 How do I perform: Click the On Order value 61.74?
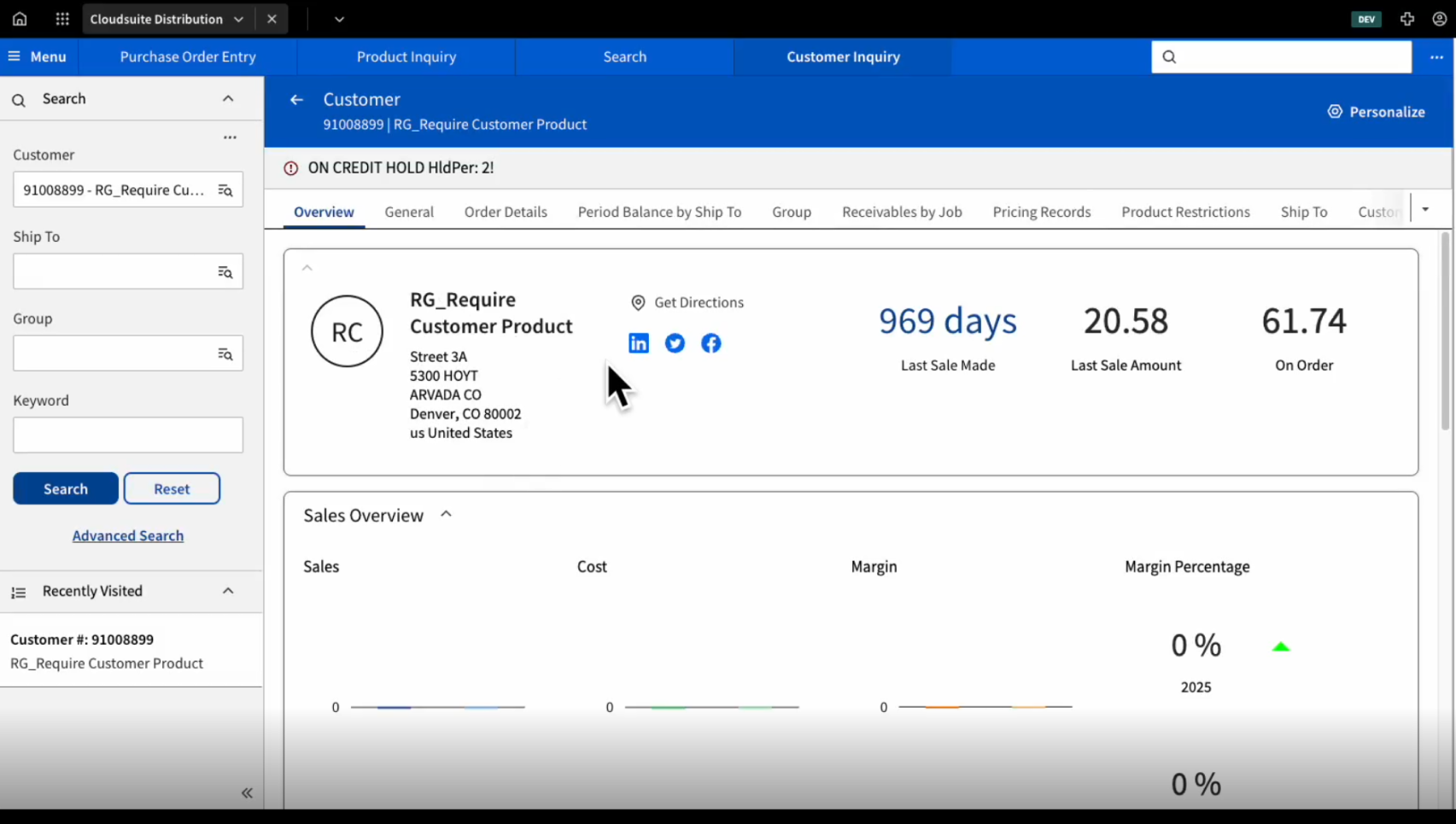coord(1304,321)
